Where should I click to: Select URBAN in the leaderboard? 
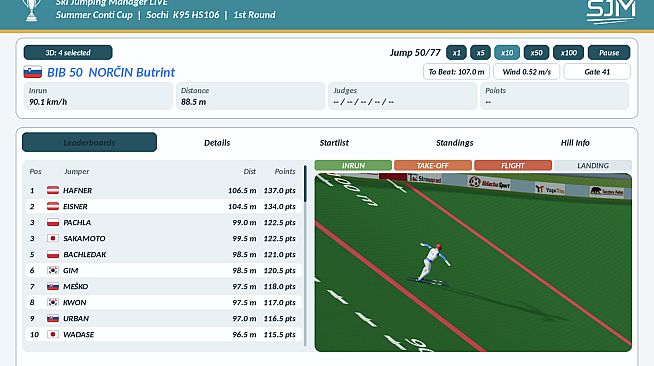(x=164, y=318)
